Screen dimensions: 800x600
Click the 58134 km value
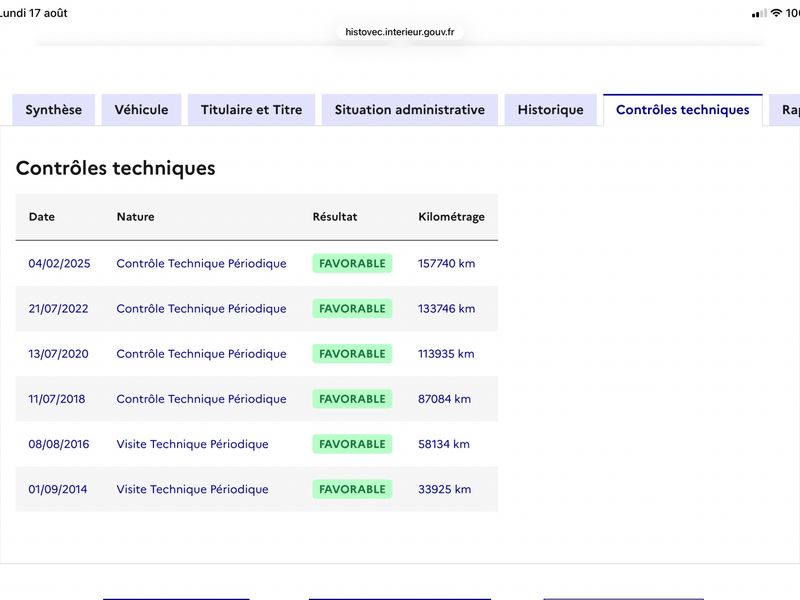[x=444, y=444]
